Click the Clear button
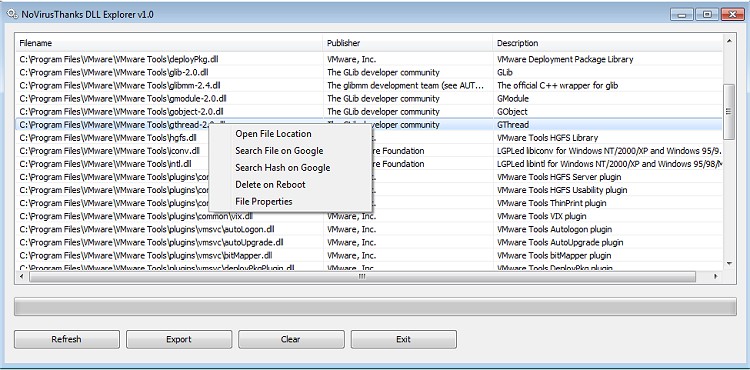750x370 pixels. (x=291, y=339)
